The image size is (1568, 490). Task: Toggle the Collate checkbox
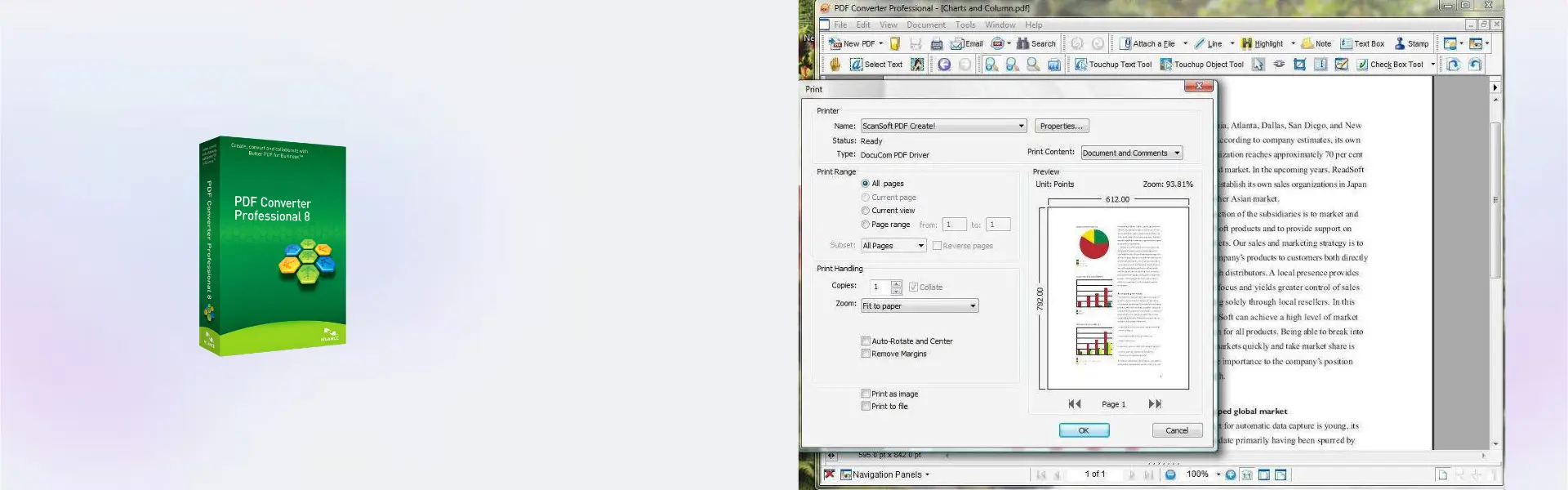point(913,287)
